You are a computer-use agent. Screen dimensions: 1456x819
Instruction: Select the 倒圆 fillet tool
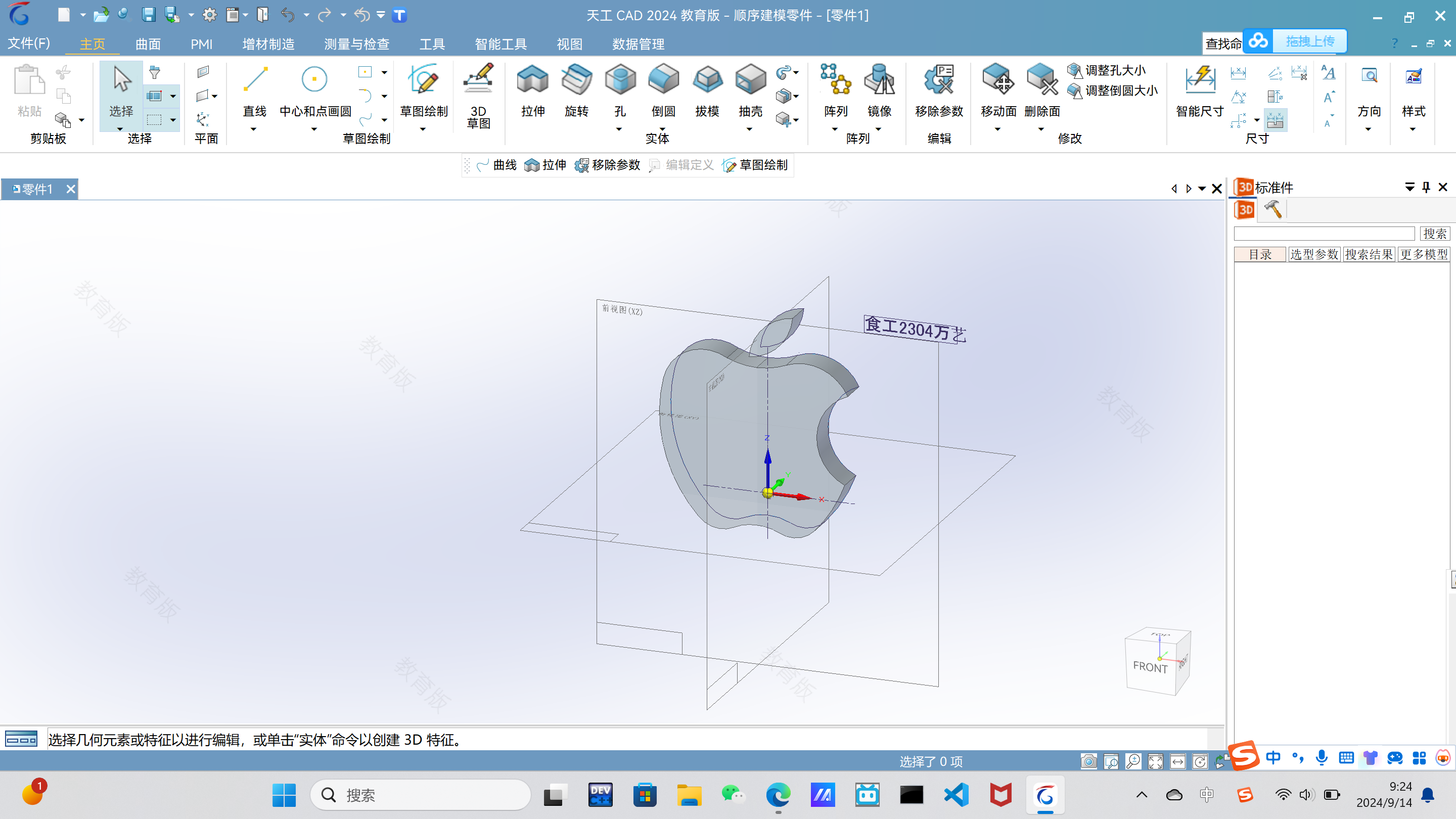(663, 90)
